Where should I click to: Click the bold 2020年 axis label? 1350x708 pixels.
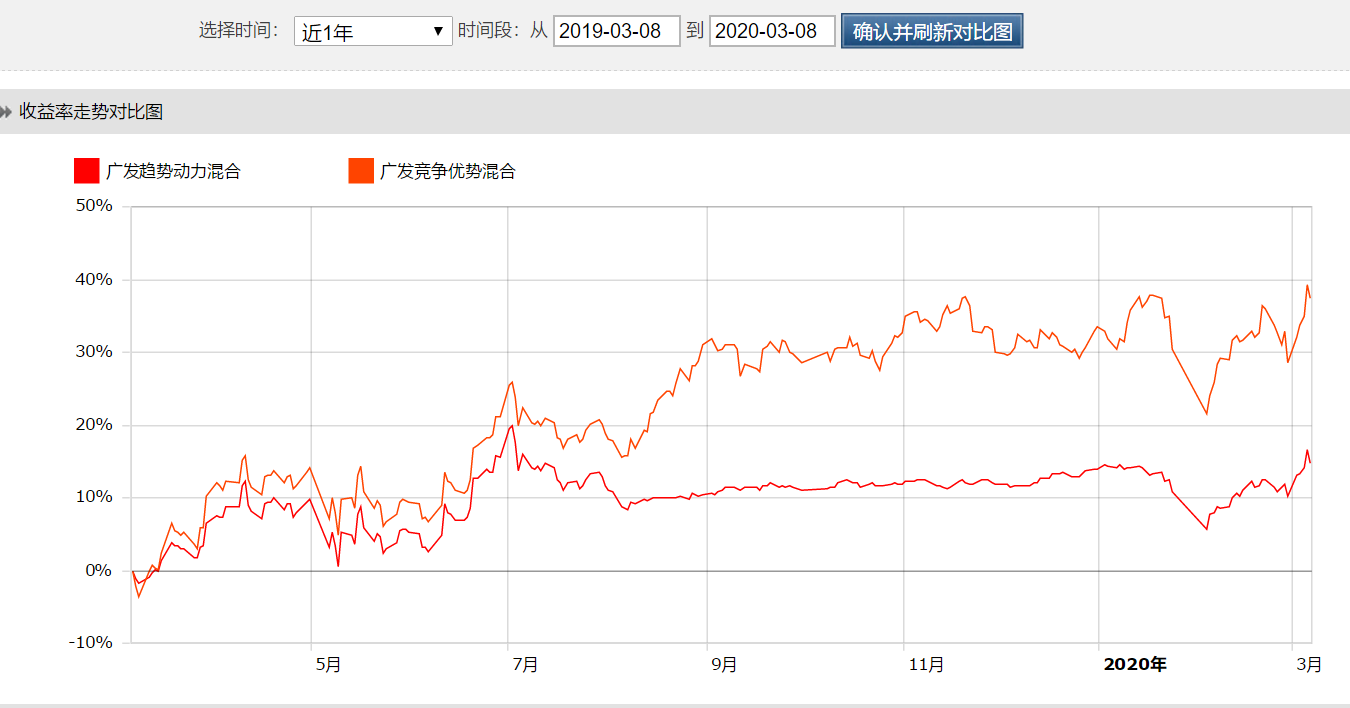(x=1134, y=664)
